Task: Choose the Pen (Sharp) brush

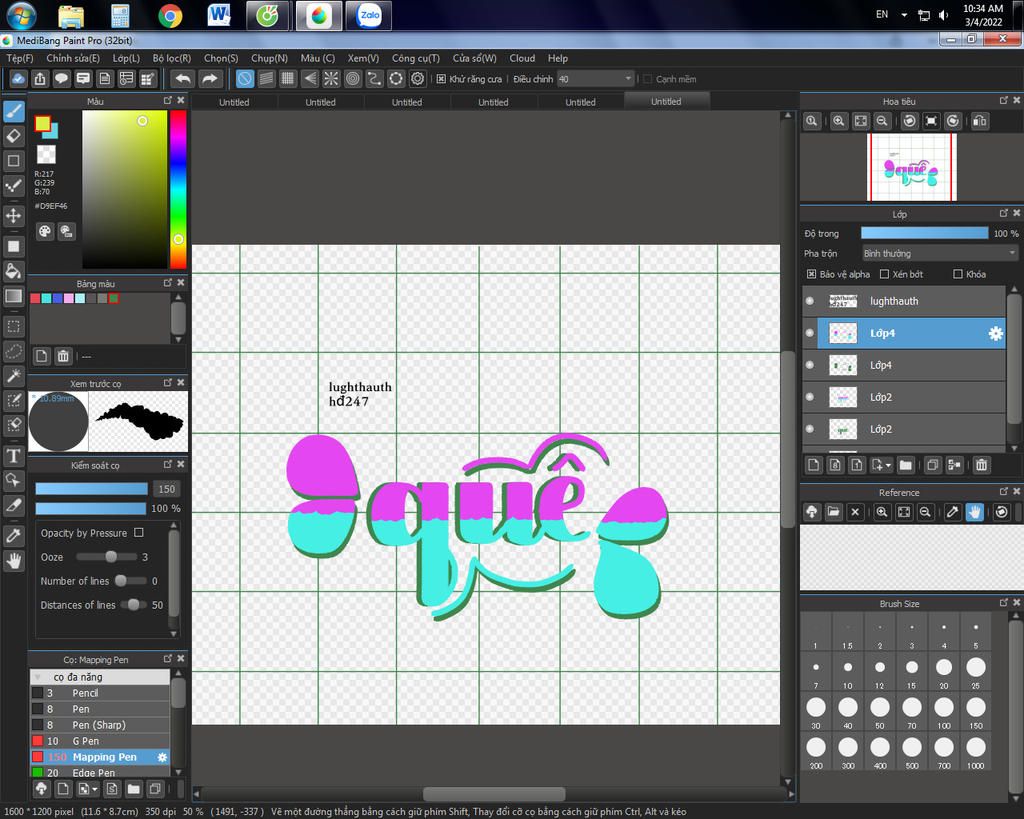Action: [x=100, y=725]
